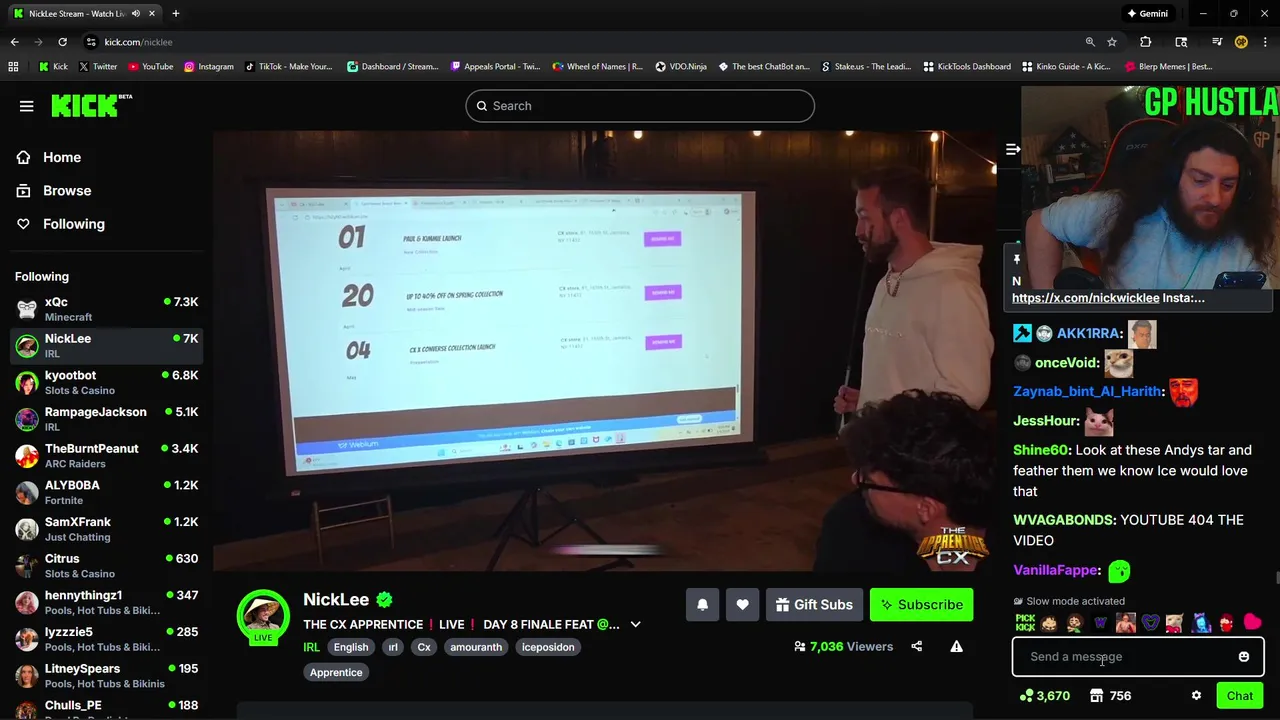Click NickLee streamer avatar
Screen dimensions: 1280x720
[x=263, y=615]
